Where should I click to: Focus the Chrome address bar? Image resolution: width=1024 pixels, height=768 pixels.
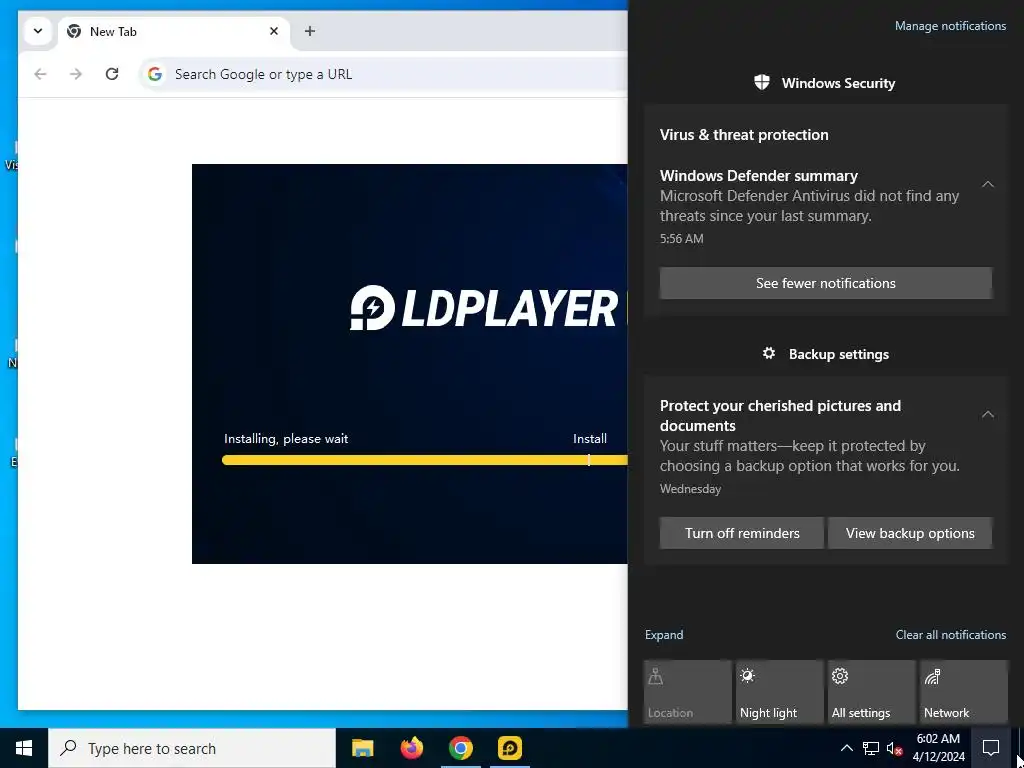click(x=385, y=74)
